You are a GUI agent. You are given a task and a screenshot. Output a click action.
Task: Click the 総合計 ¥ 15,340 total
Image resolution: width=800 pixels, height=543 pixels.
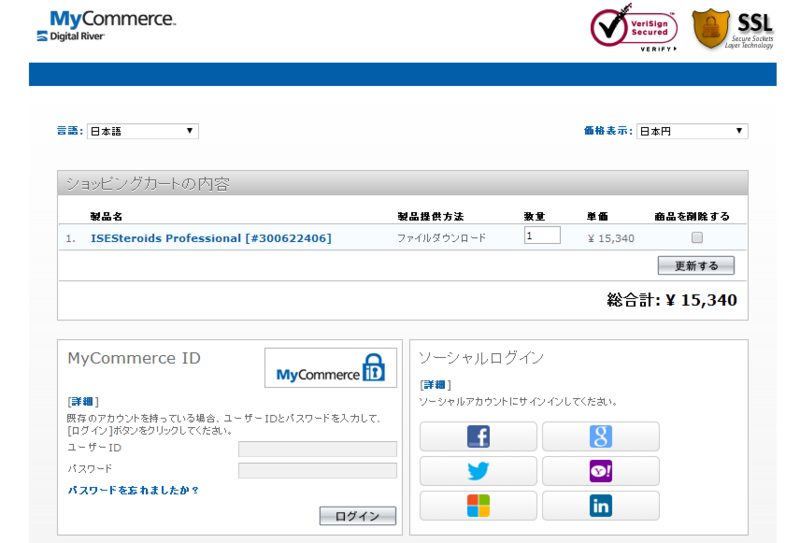pos(672,300)
